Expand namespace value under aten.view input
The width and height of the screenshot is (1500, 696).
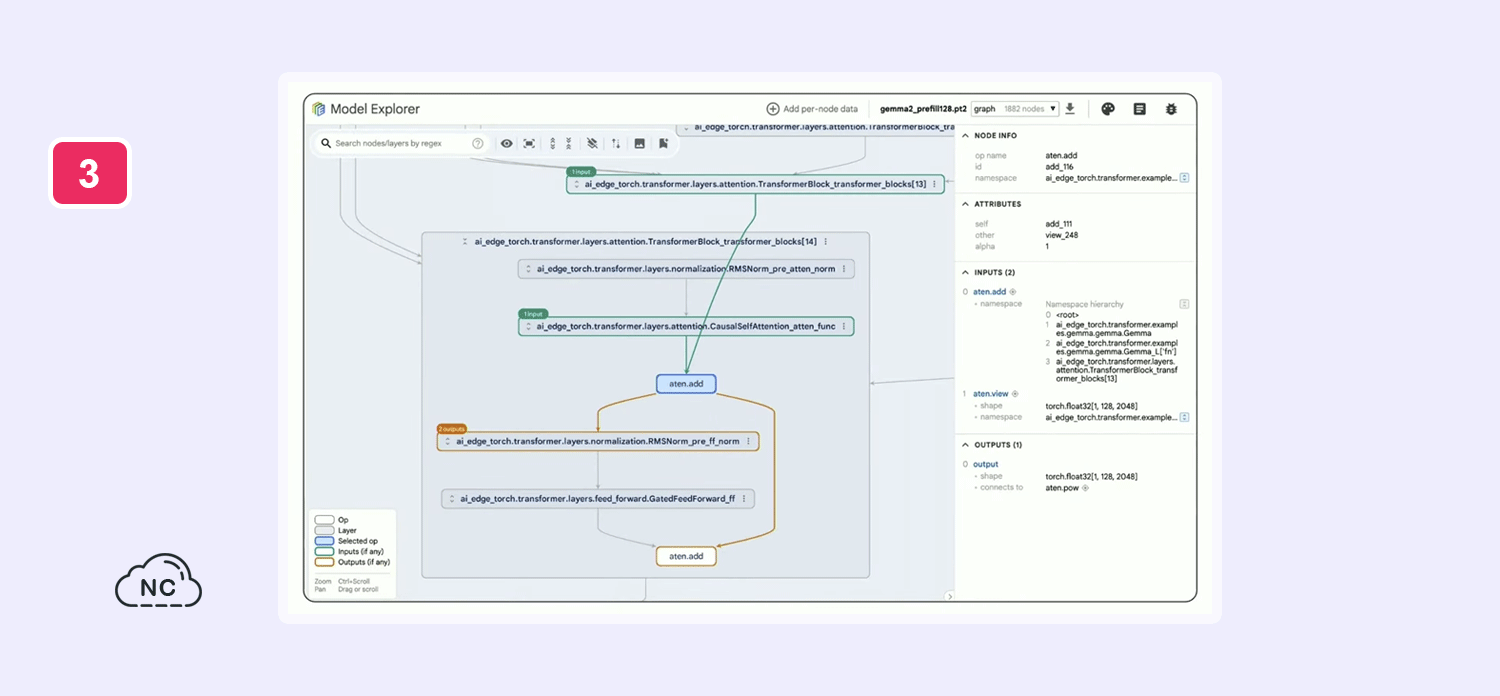click(1184, 417)
